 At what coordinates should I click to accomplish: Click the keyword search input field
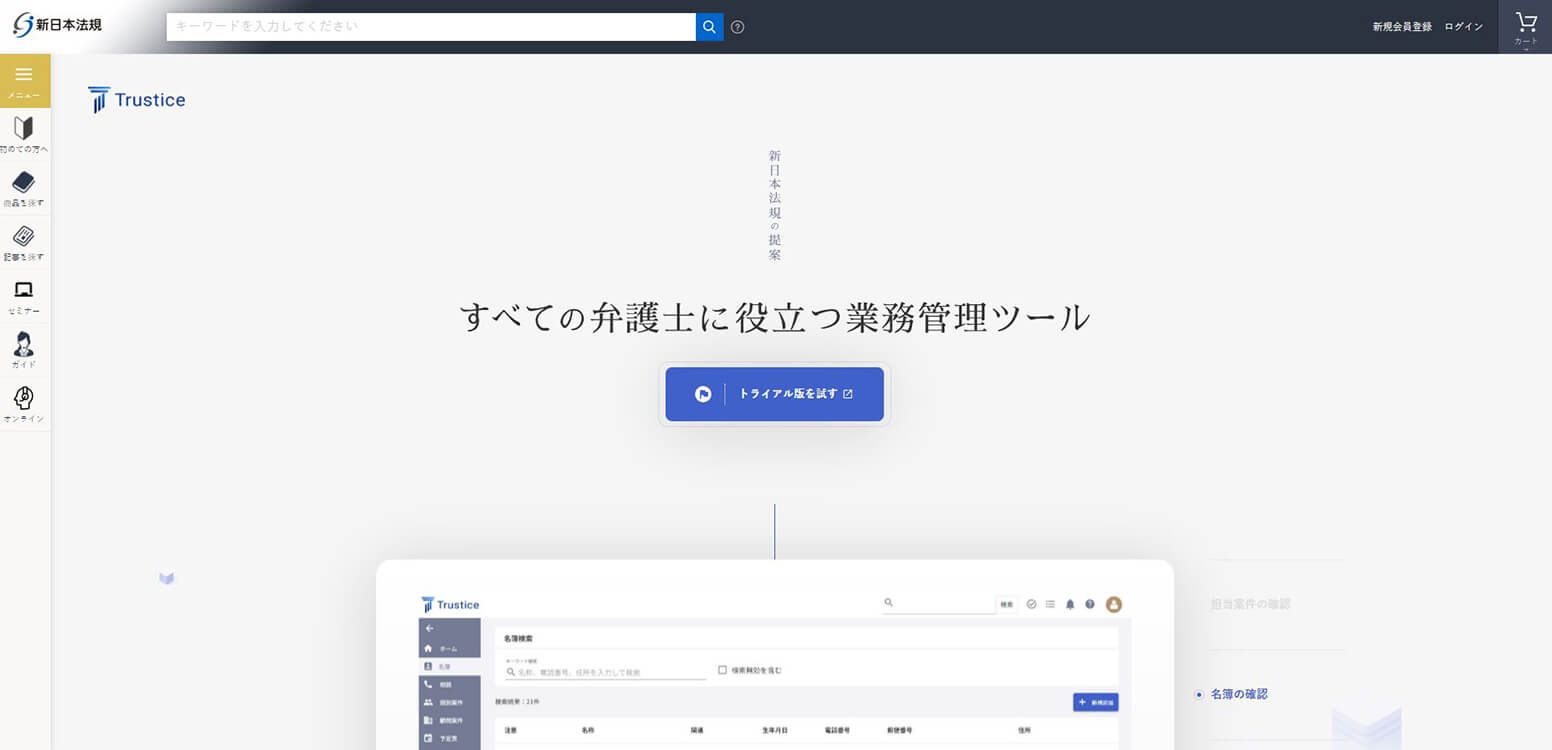[x=430, y=27]
